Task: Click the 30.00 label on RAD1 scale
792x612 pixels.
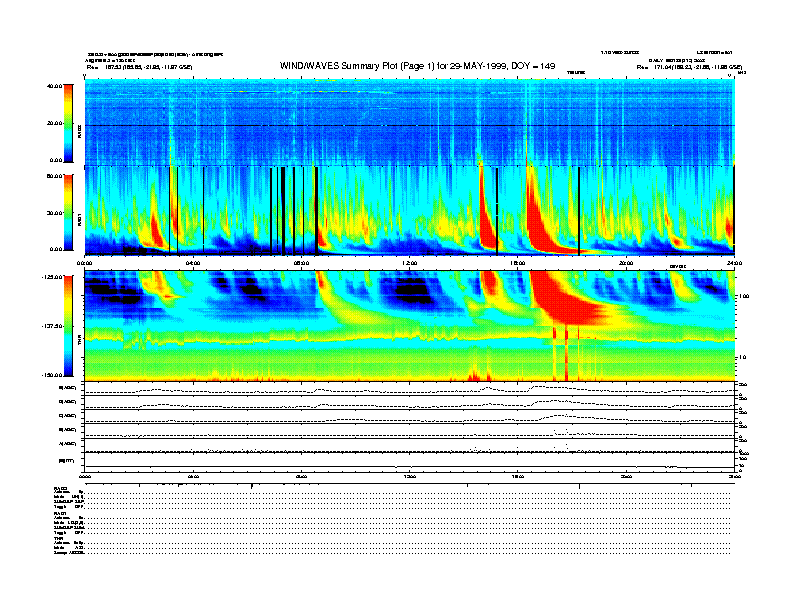Action: 54,213
